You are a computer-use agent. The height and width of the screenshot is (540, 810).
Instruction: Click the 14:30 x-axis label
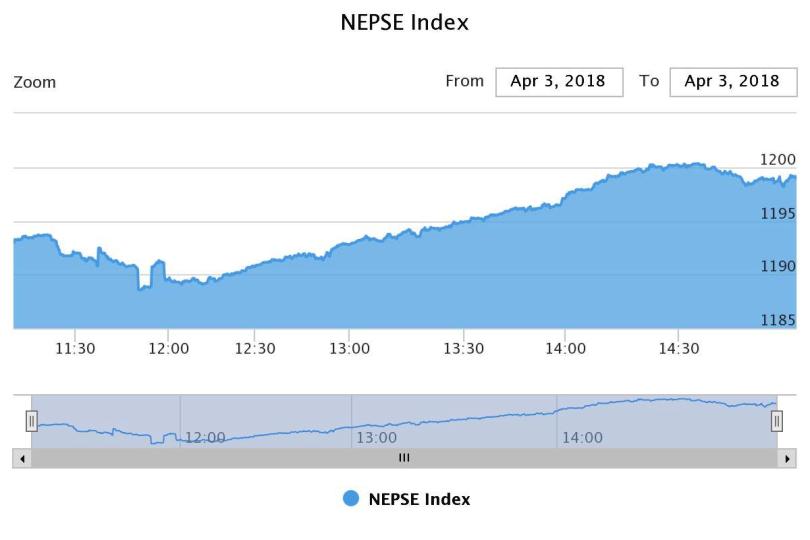pyautogui.click(x=678, y=349)
